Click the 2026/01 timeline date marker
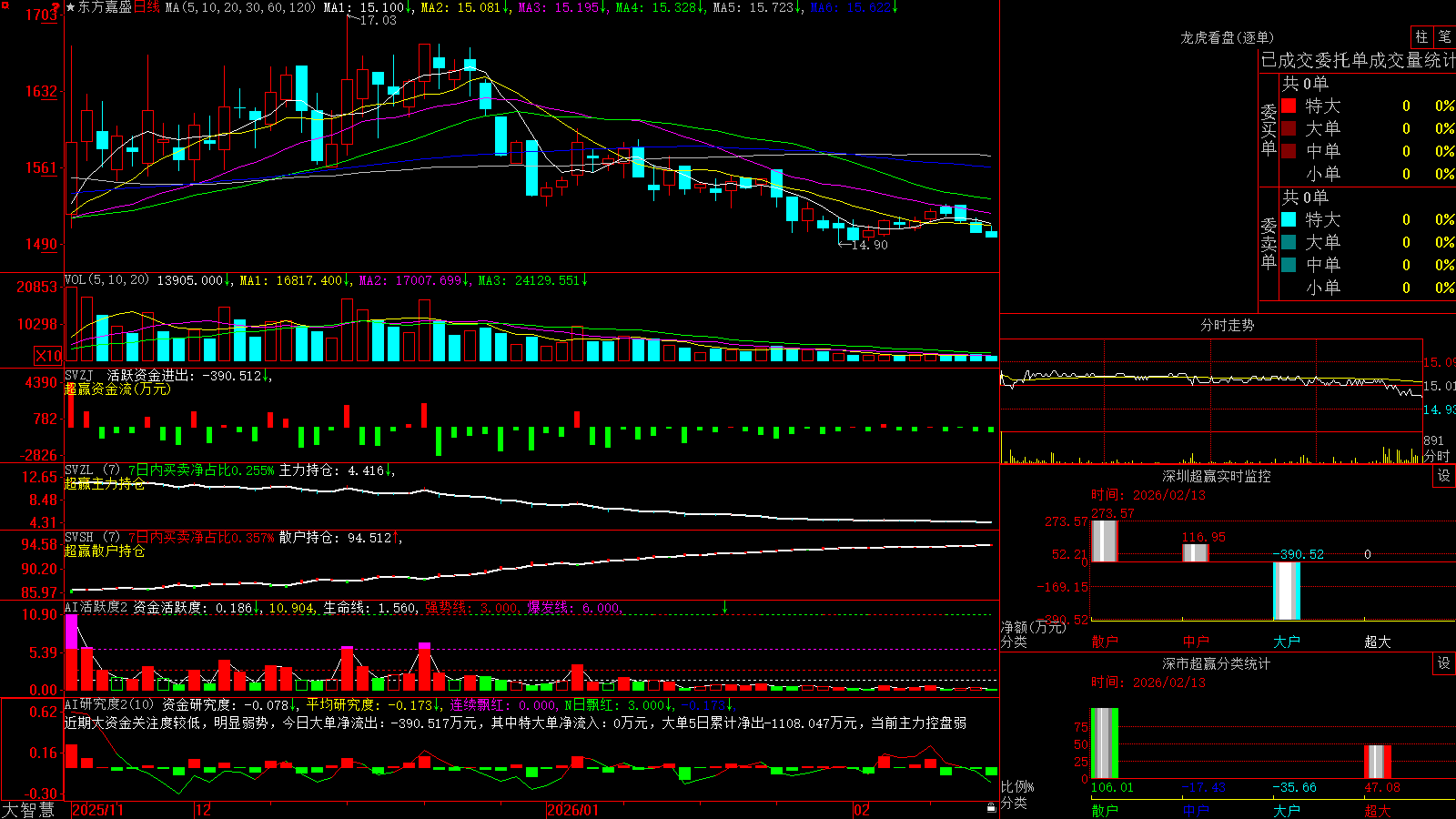This screenshot has width=1456, height=819. coord(573,810)
